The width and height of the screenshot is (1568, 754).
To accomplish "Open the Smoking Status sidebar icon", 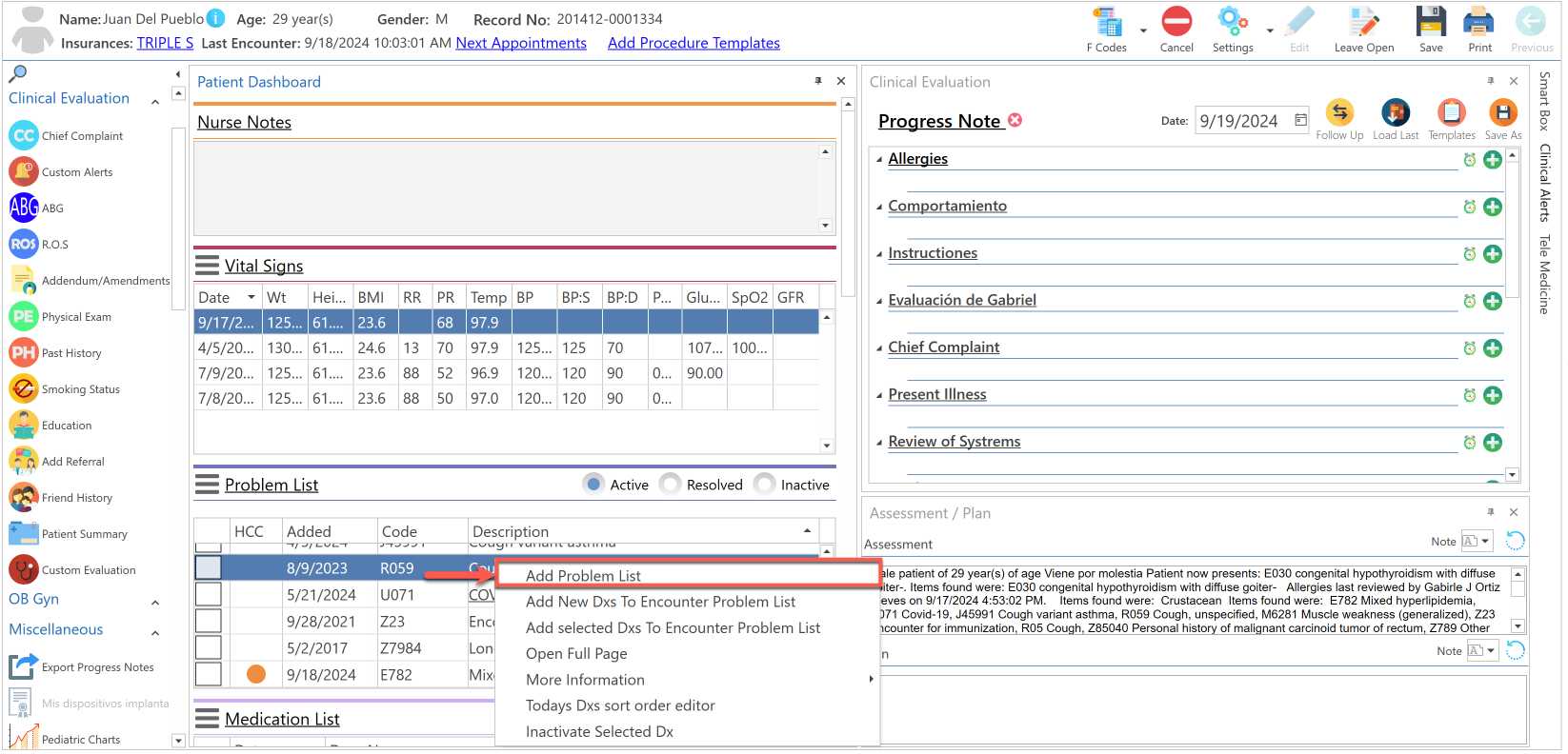I will (x=24, y=389).
